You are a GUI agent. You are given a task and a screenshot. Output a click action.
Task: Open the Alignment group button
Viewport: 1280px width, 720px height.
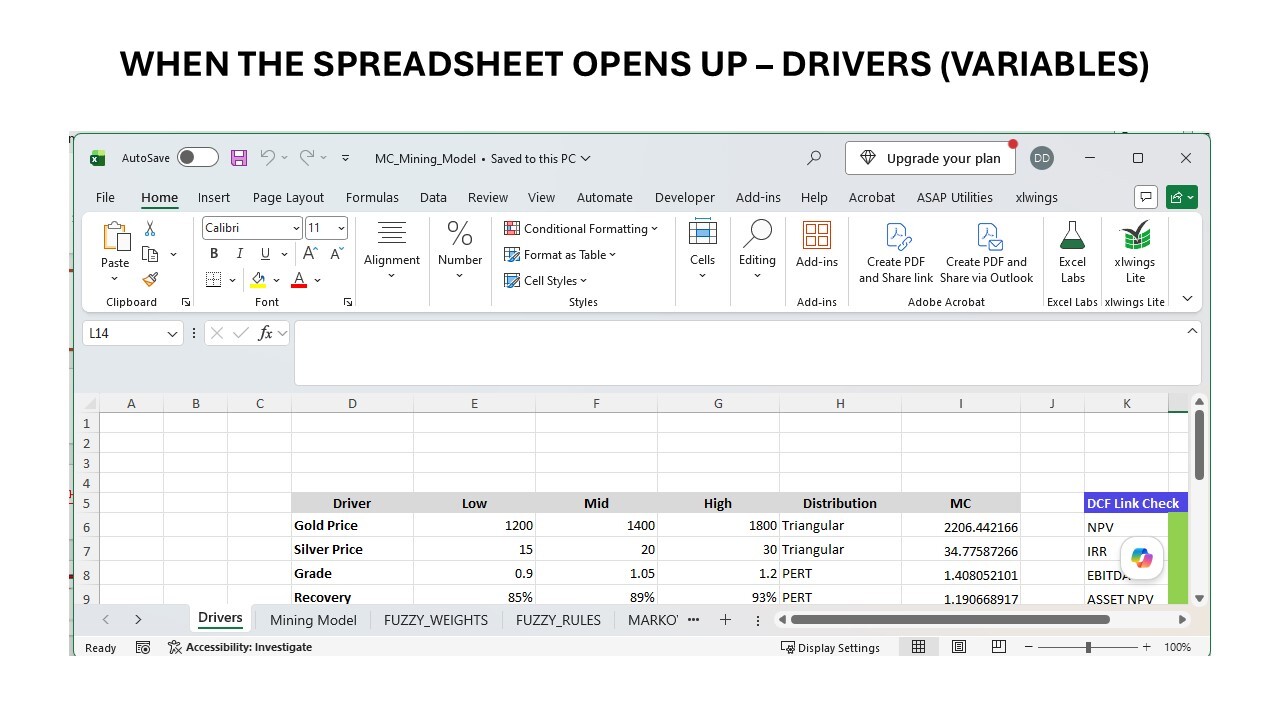pos(392,250)
